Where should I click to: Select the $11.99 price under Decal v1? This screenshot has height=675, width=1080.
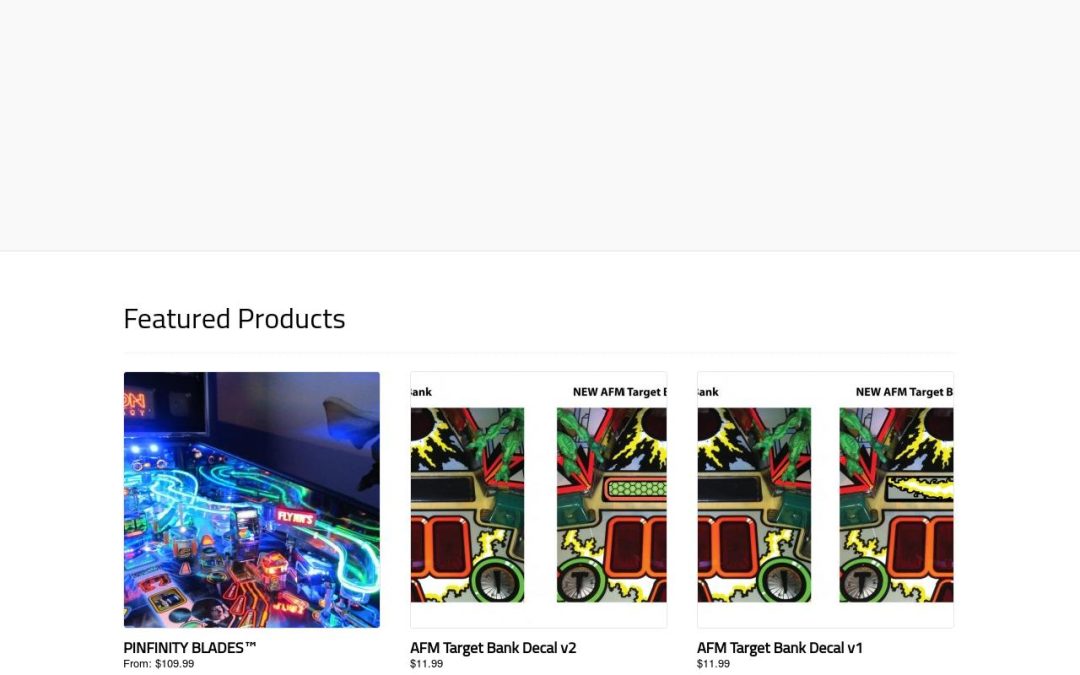(x=713, y=664)
